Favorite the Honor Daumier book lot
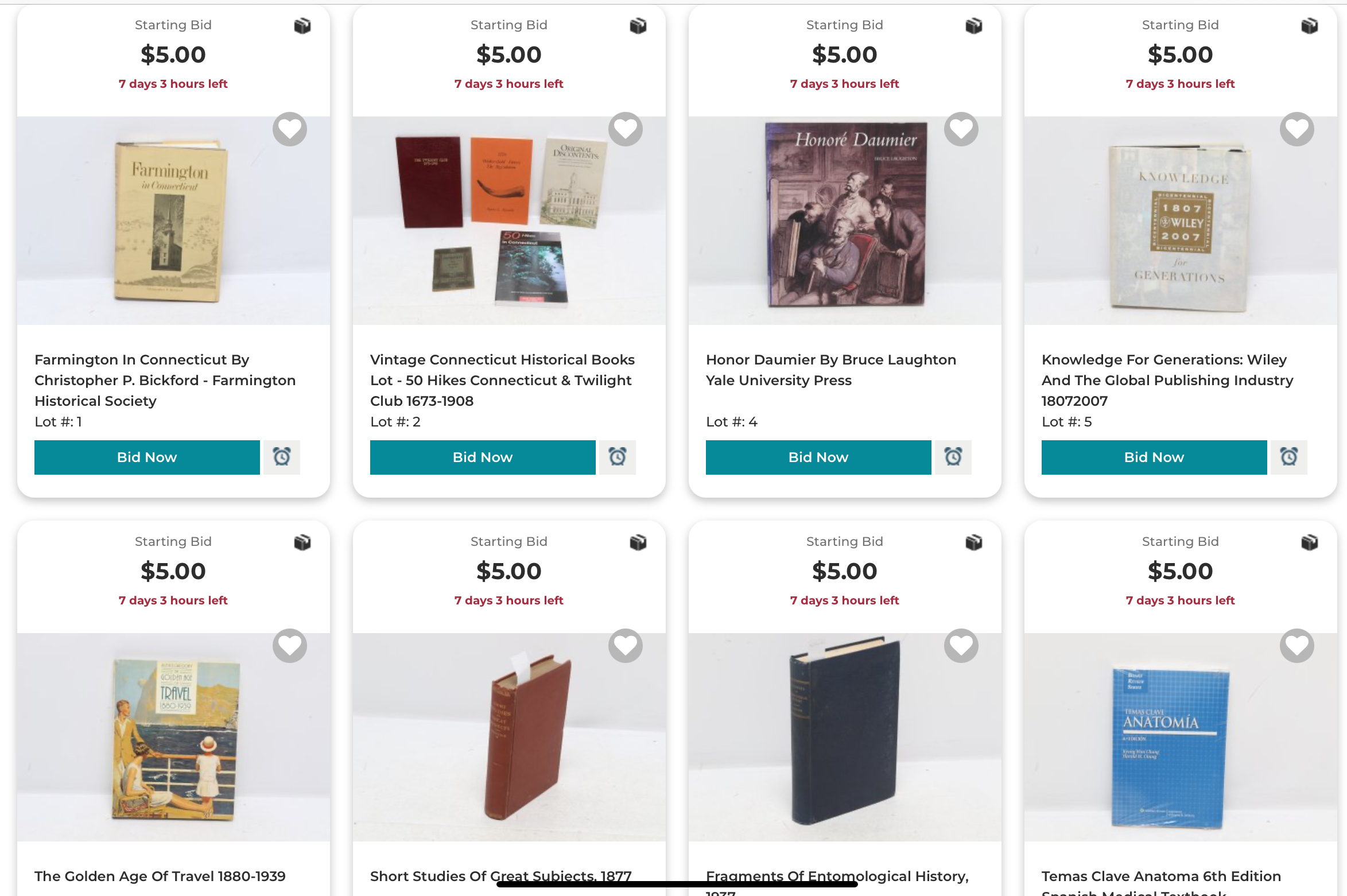Image resolution: width=1347 pixels, height=896 pixels. pyautogui.click(x=961, y=129)
